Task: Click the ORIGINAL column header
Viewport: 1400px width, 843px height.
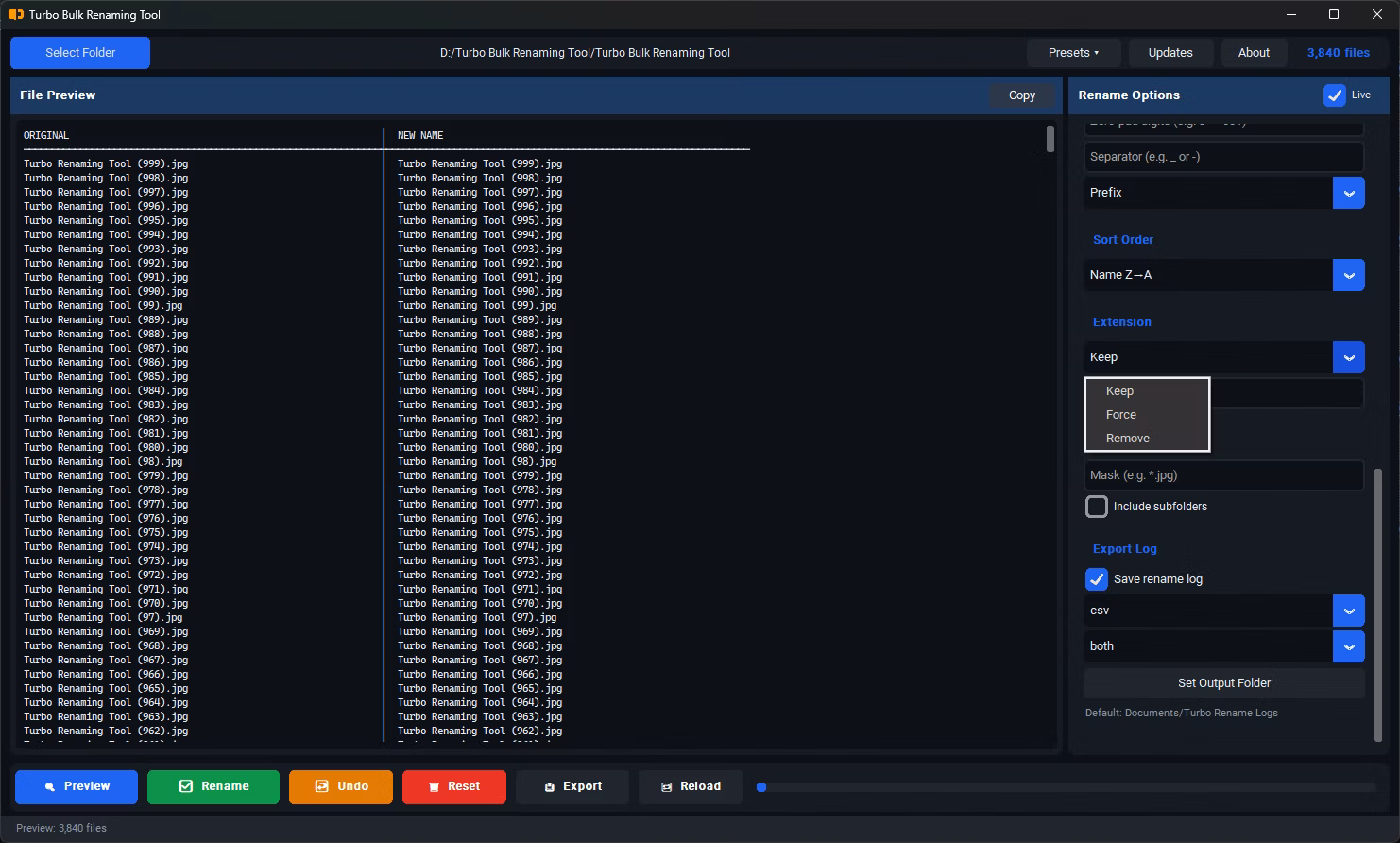Action: click(x=46, y=136)
